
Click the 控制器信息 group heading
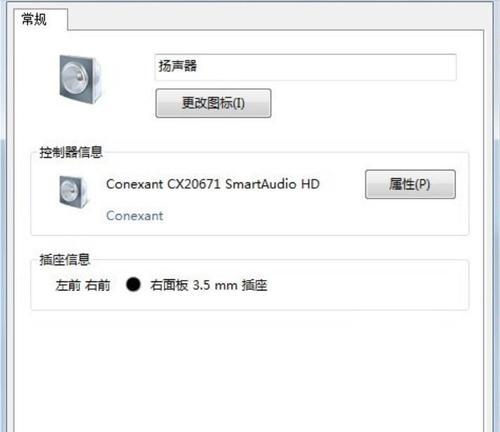[x=71, y=152]
